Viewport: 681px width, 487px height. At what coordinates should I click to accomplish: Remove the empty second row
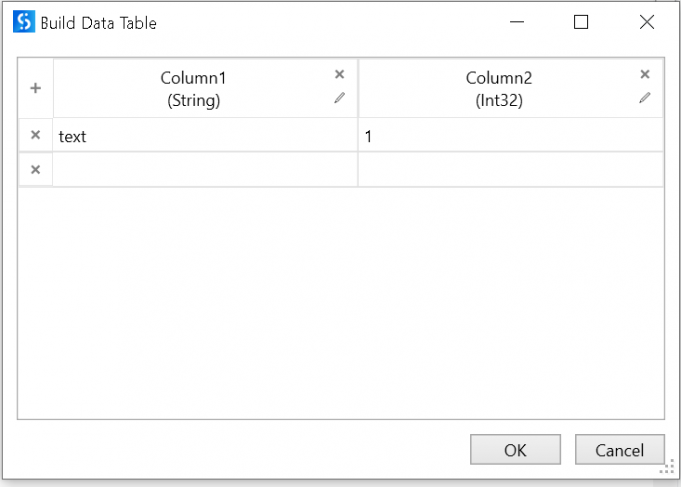click(x=35, y=169)
